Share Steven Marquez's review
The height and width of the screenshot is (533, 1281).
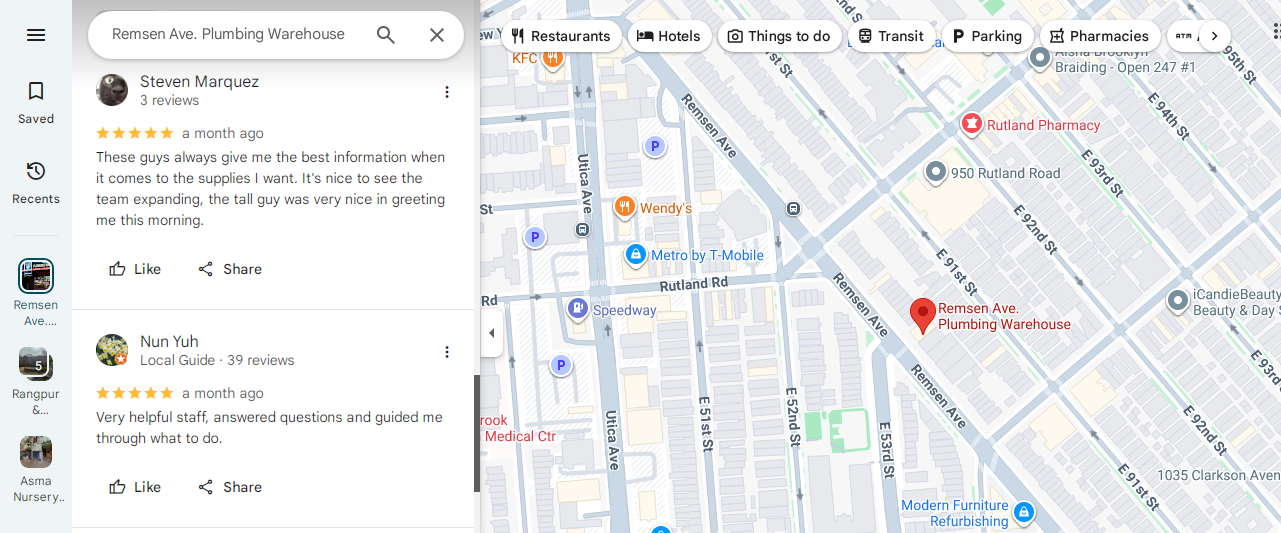[230, 269]
